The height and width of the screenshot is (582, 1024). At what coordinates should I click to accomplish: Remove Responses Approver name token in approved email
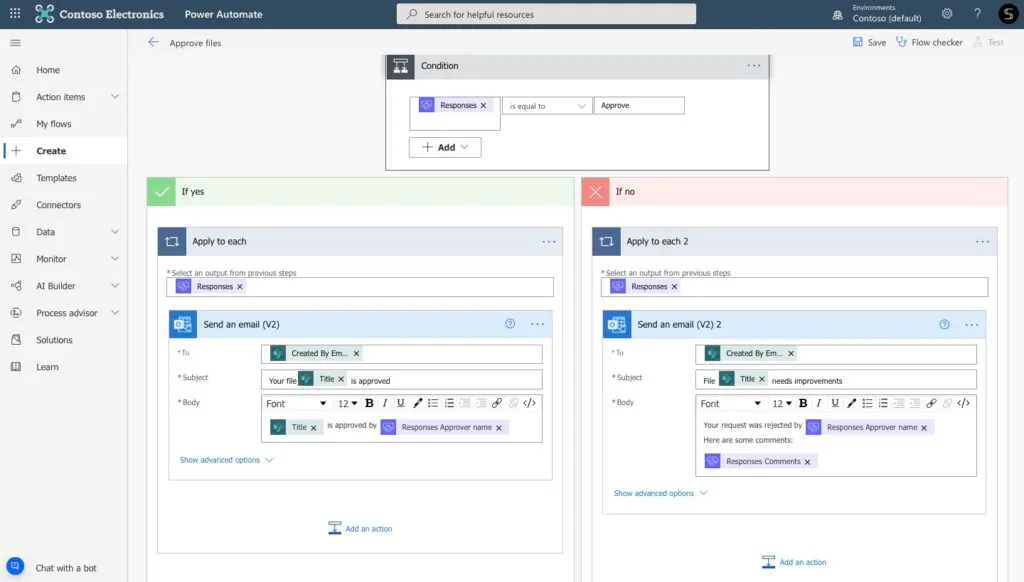coord(499,428)
